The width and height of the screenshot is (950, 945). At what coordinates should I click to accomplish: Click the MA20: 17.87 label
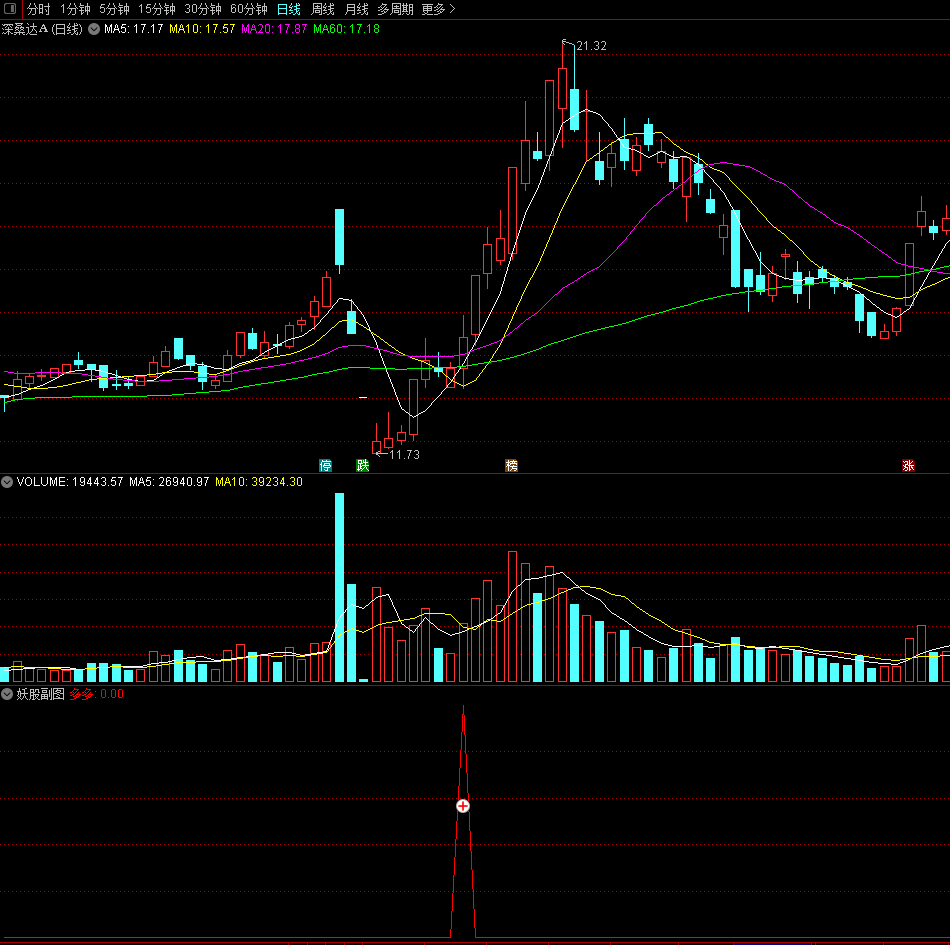coord(274,28)
